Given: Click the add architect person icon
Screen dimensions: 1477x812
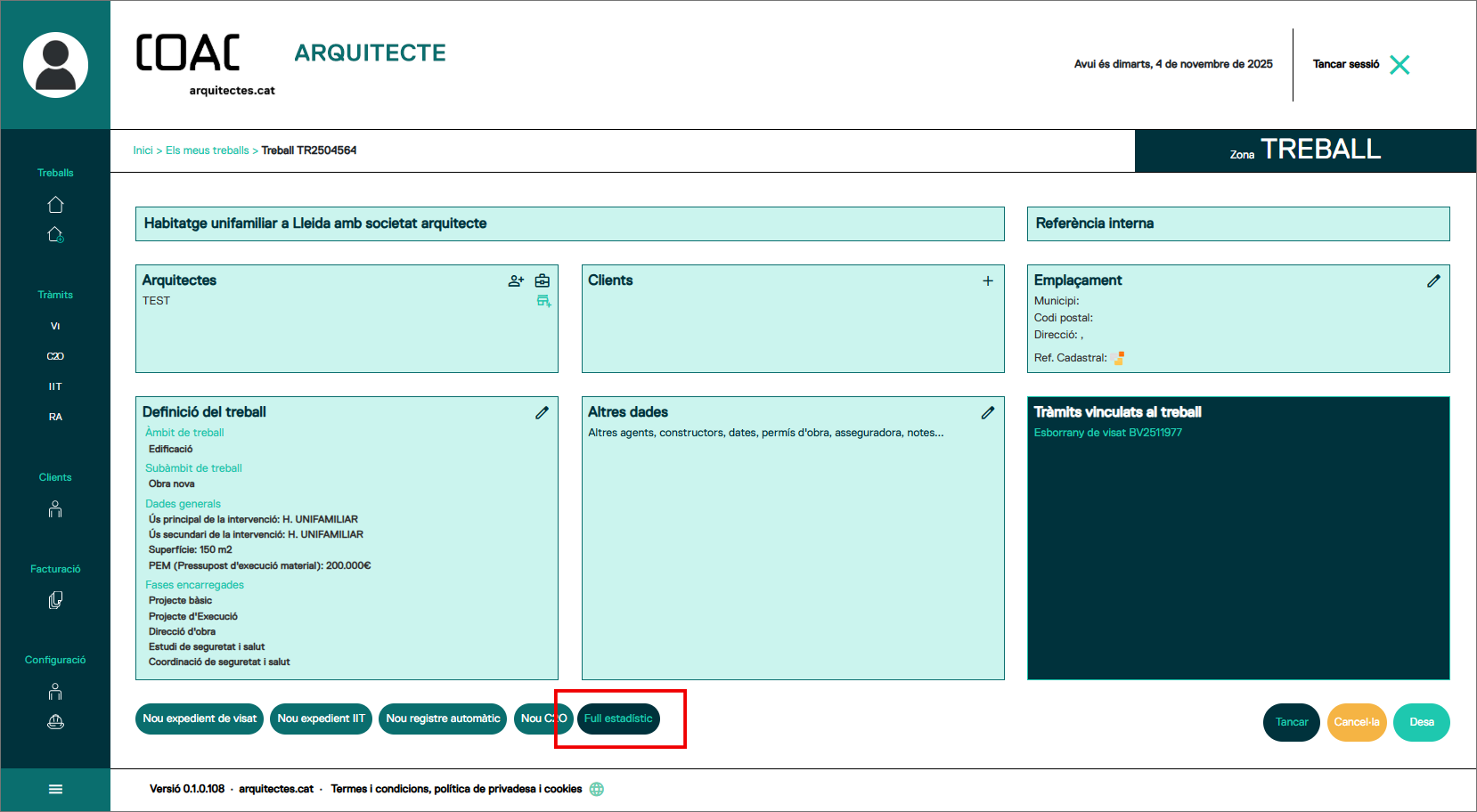Looking at the screenshot, I should click(x=516, y=281).
